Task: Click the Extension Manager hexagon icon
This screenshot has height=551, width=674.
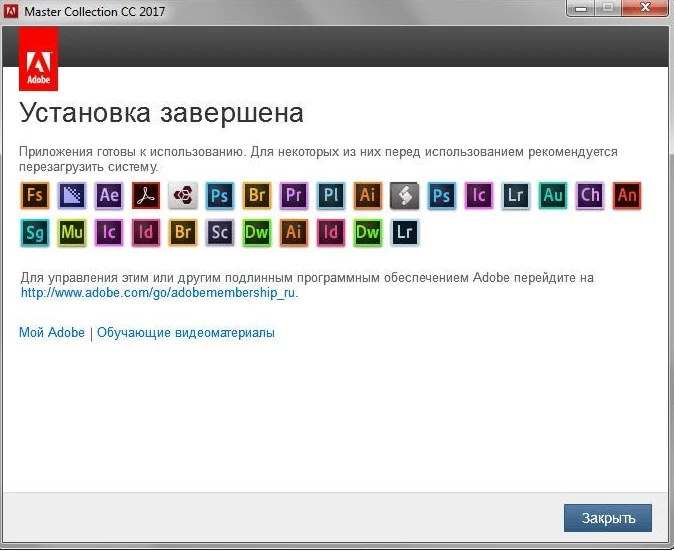Action: [x=183, y=196]
